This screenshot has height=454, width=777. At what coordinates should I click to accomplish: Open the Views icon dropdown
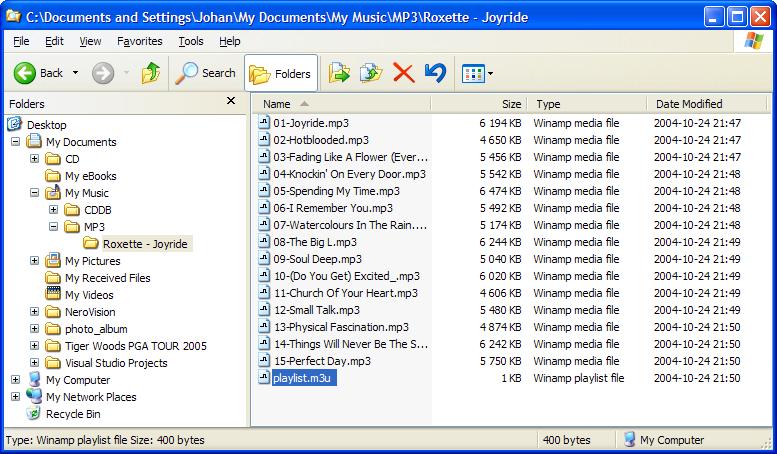pyautogui.click(x=477, y=74)
